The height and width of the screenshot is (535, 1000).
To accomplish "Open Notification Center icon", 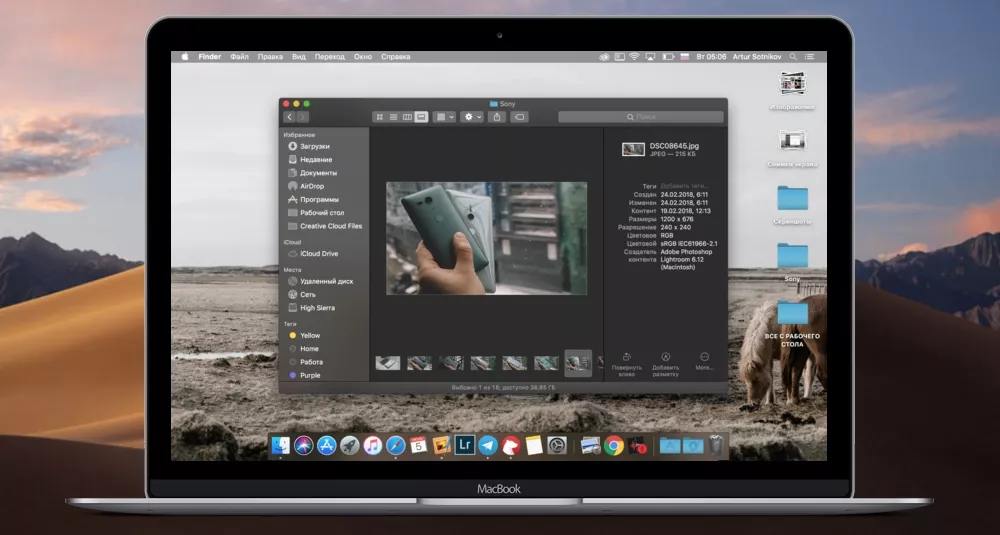I will click(810, 57).
